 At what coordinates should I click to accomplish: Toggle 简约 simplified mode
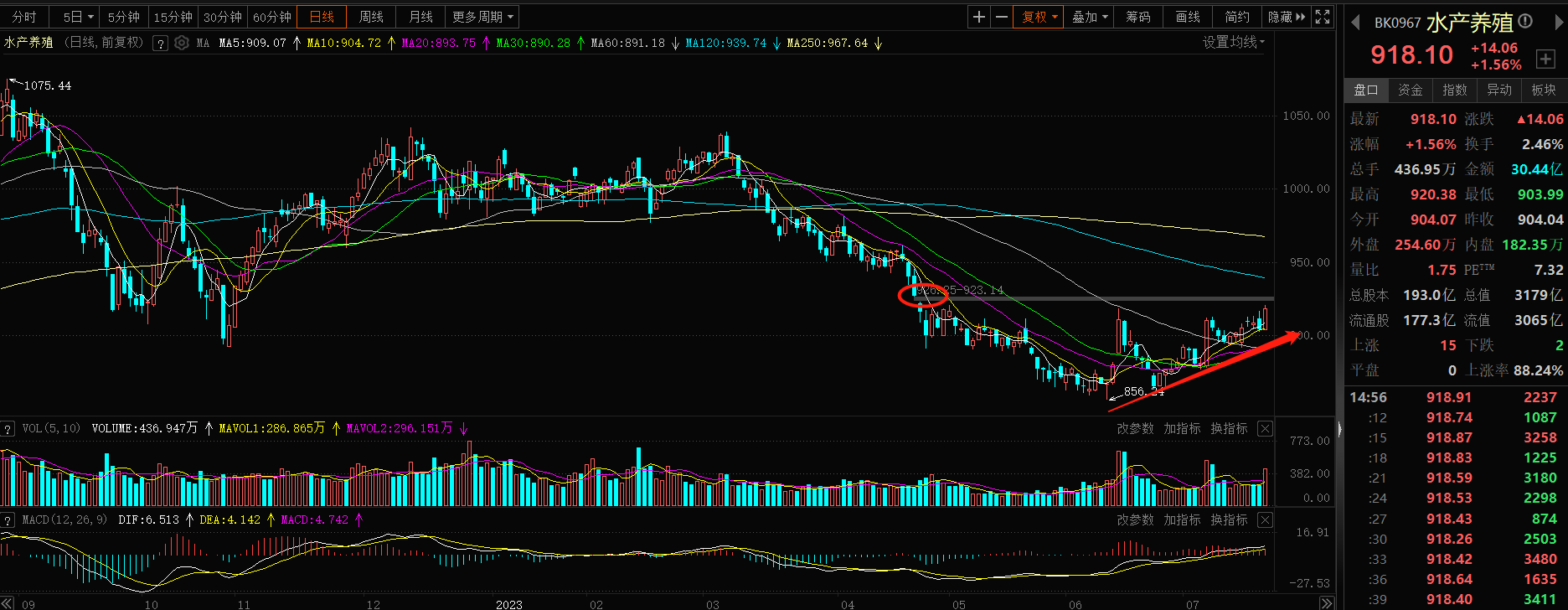tap(1236, 17)
